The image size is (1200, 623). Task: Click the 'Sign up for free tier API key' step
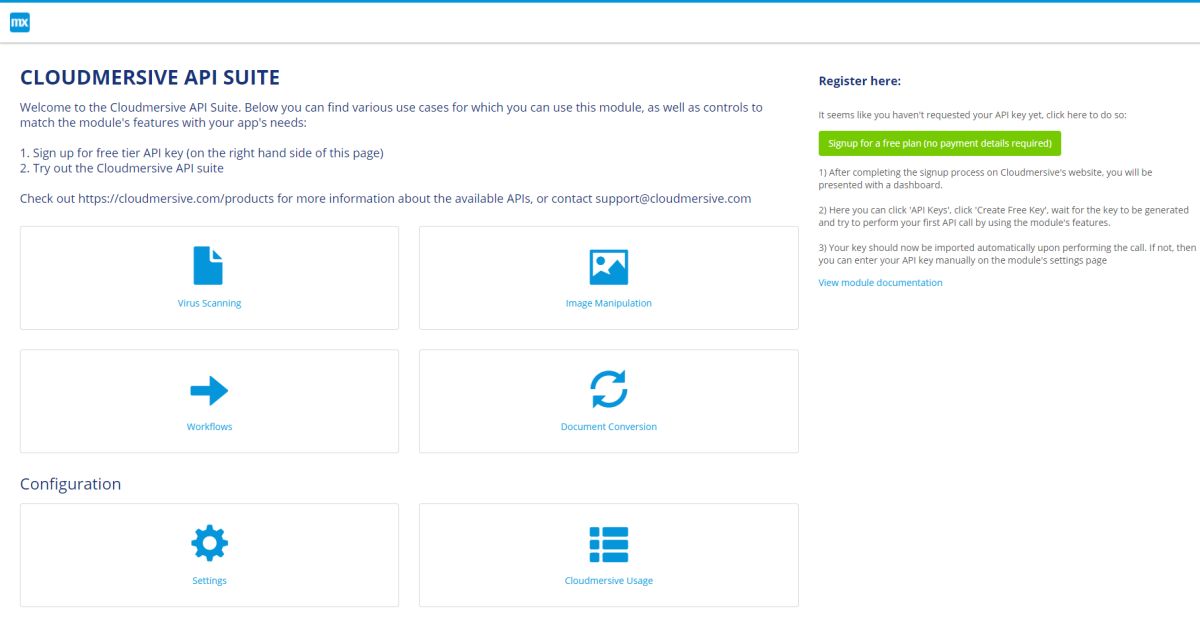202,153
